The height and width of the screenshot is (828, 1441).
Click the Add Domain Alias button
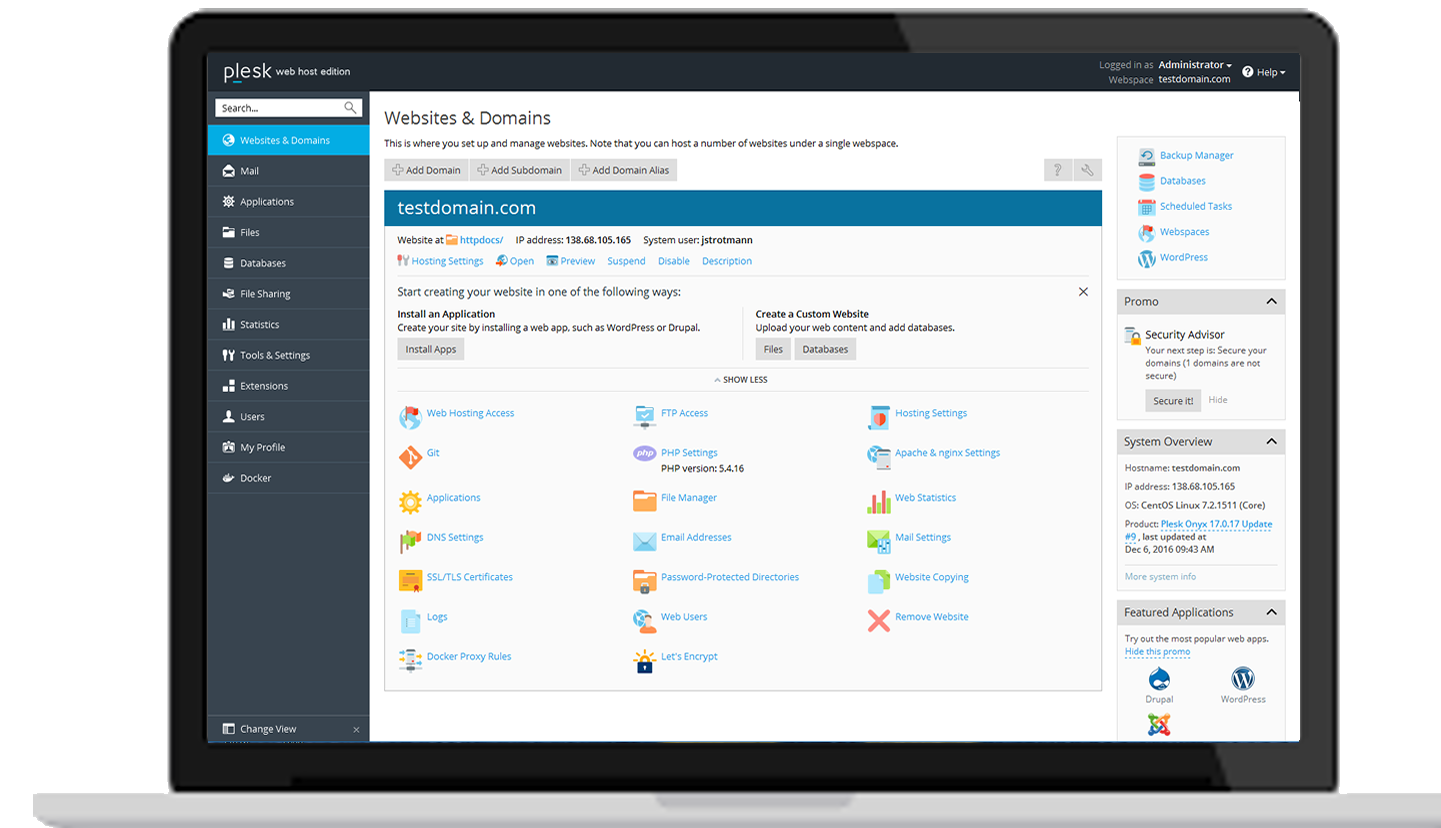624,170
